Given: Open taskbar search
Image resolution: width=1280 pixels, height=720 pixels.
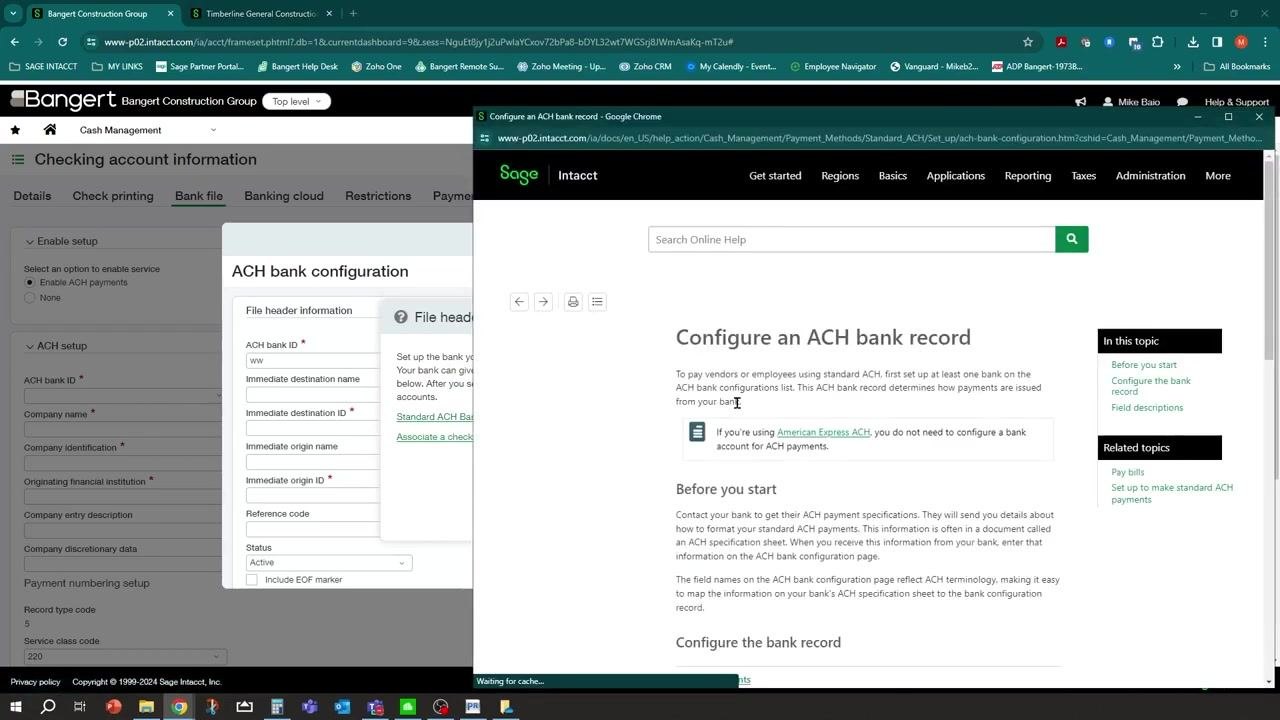Looking at the screenshot, I should (x=48, y=706).
